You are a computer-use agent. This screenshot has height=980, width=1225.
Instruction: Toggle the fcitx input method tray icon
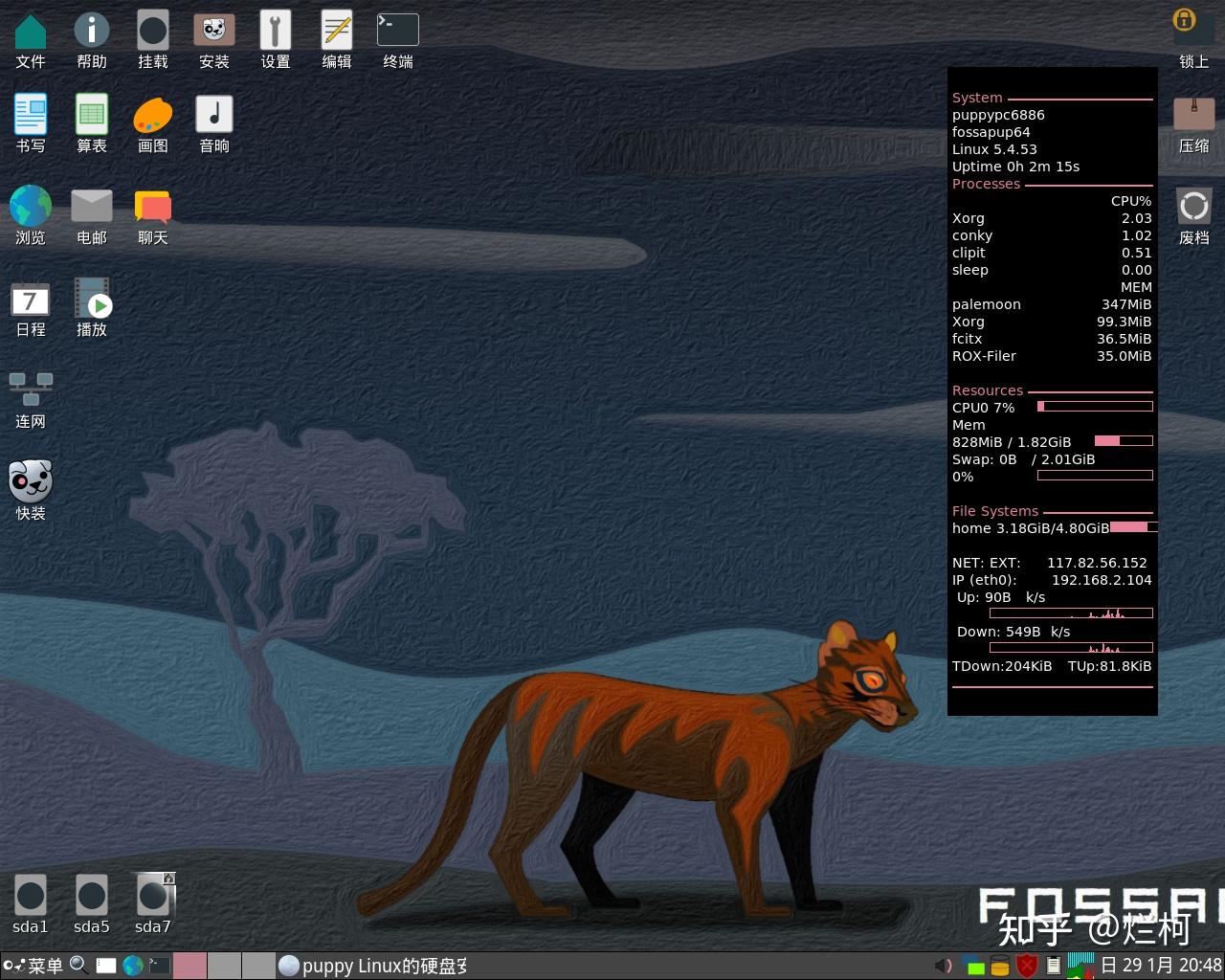pos(975,965)
